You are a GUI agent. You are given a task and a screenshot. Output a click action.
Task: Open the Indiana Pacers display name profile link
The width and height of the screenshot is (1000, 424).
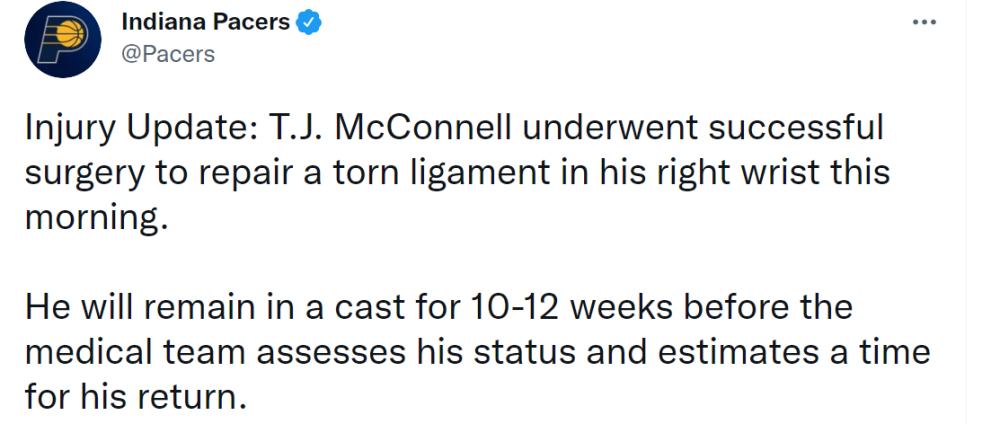(205, 23)
